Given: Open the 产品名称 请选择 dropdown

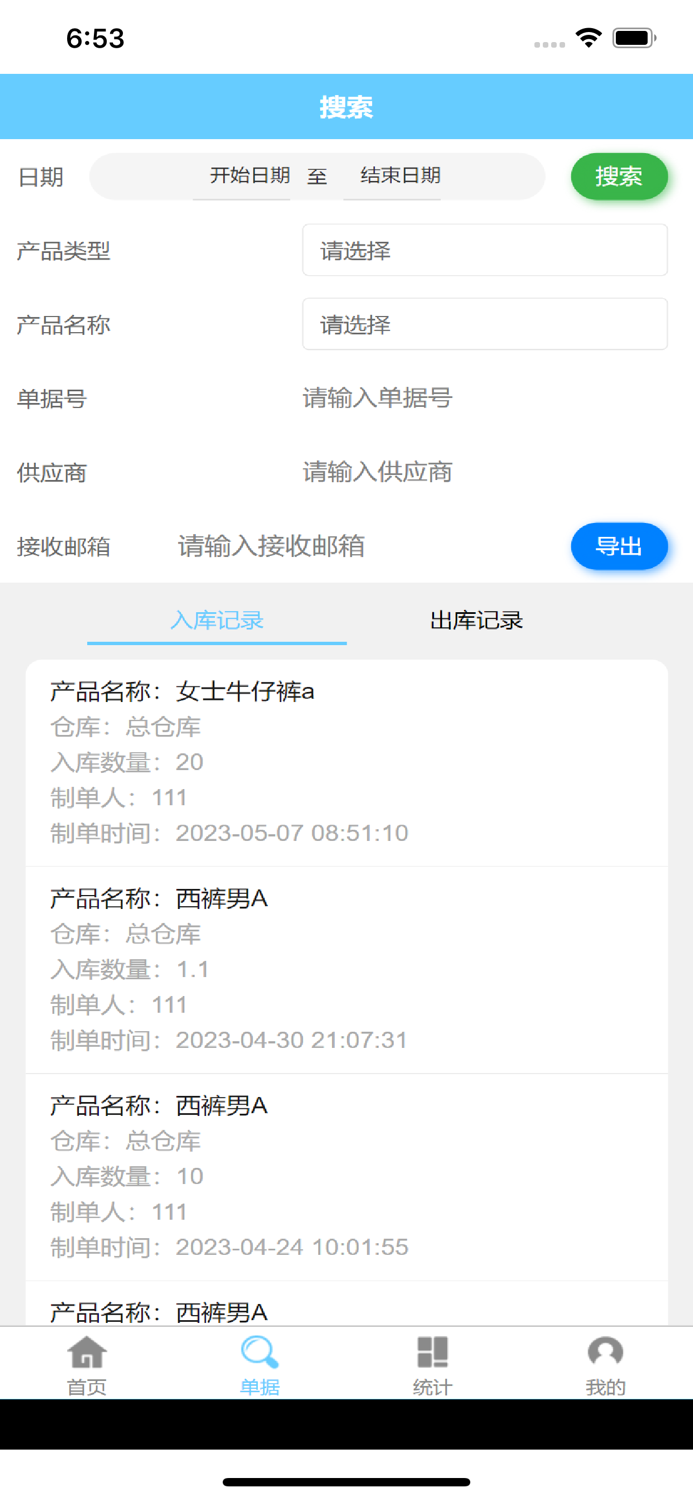Looking at the screenshot, I should tap(485, 324).
